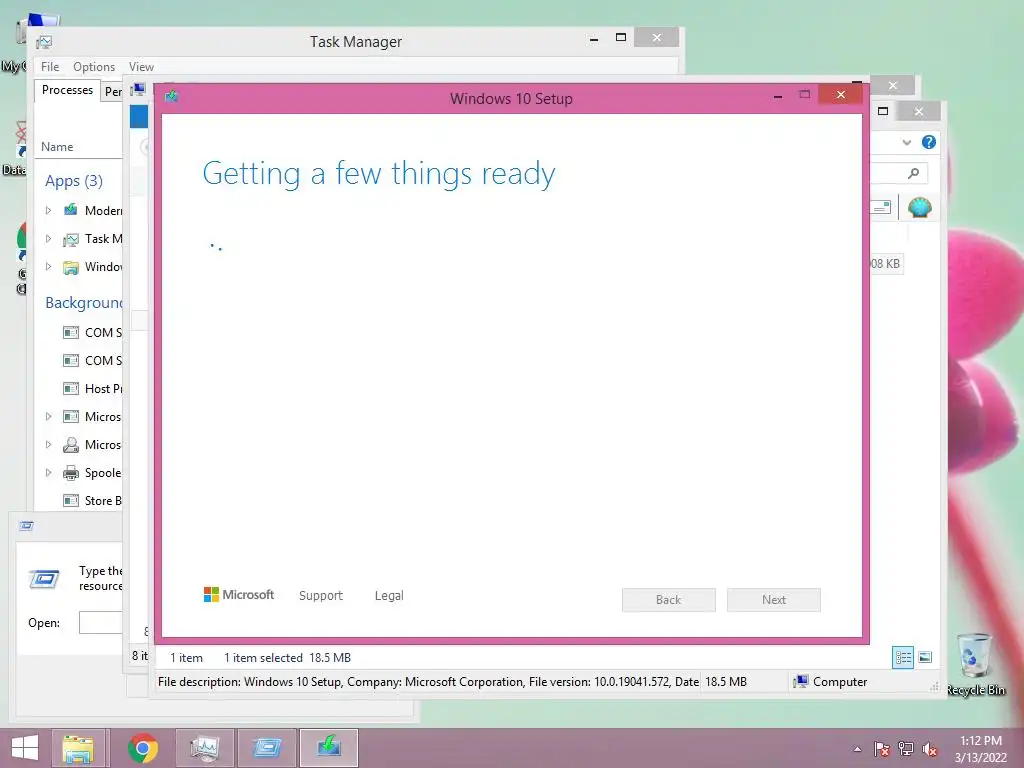Select the Processes tab in Task Manager

[67, 90]
